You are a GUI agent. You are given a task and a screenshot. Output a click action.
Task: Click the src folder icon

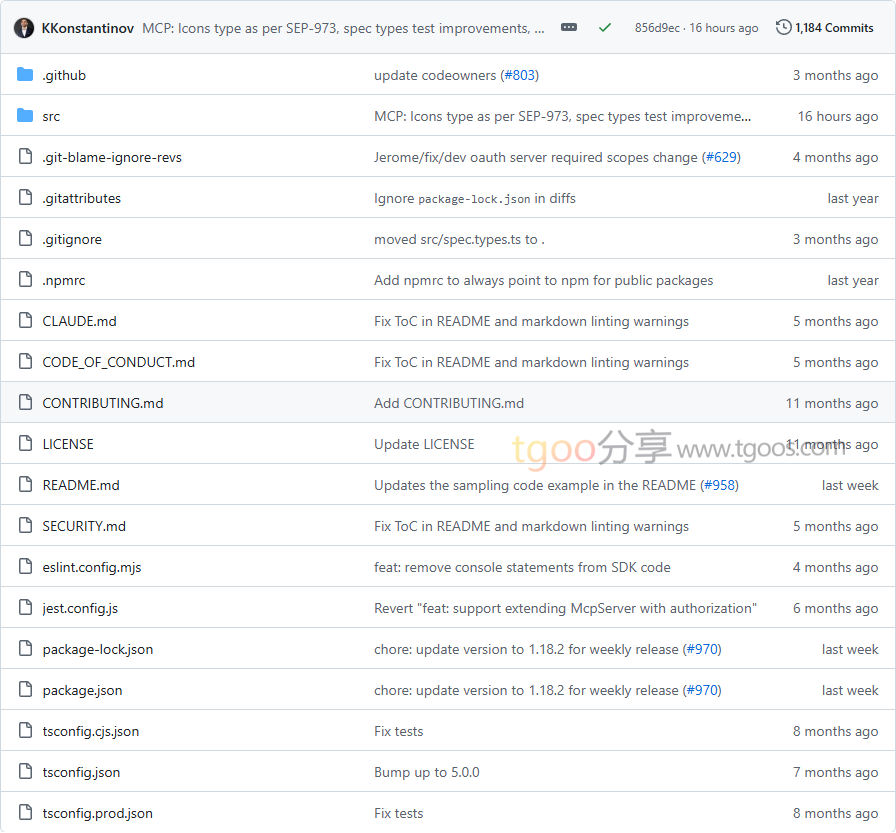[25, 116]
